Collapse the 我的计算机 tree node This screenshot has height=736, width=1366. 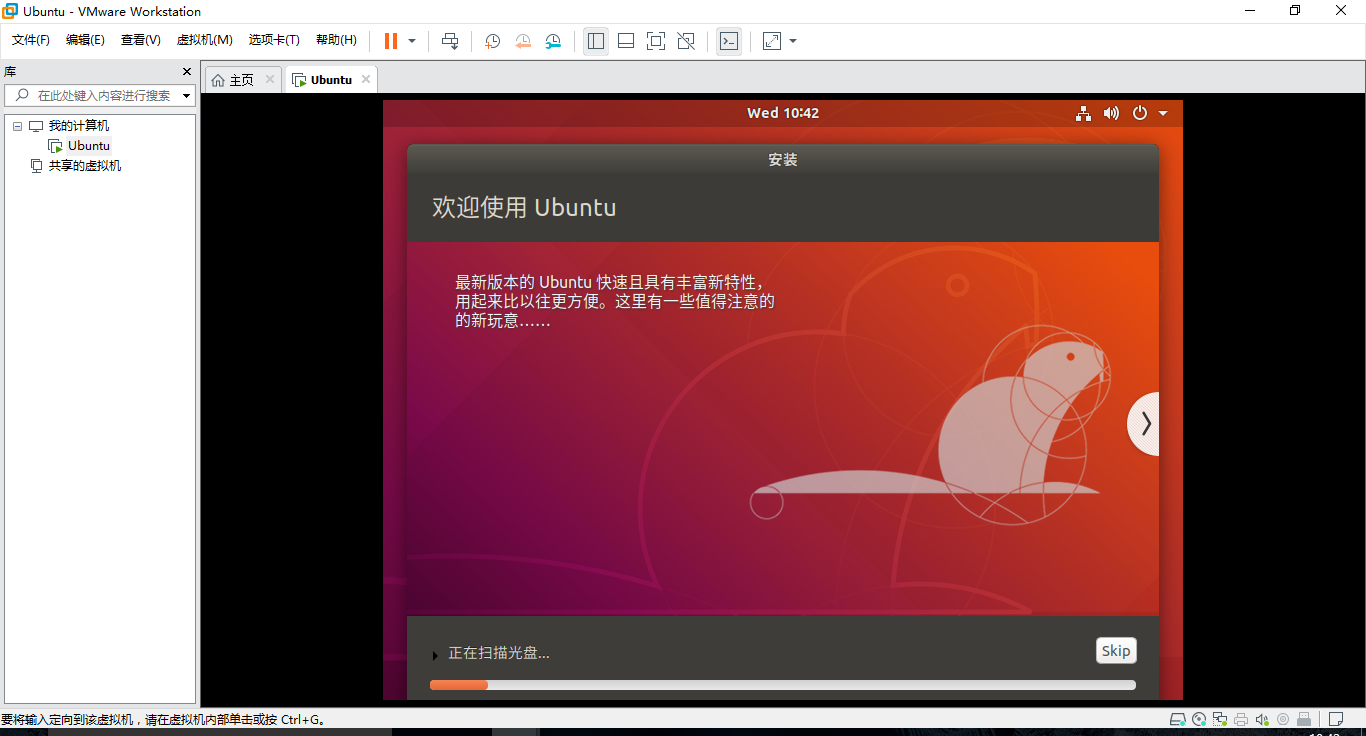pyautogui.click(x=17, y=126)
